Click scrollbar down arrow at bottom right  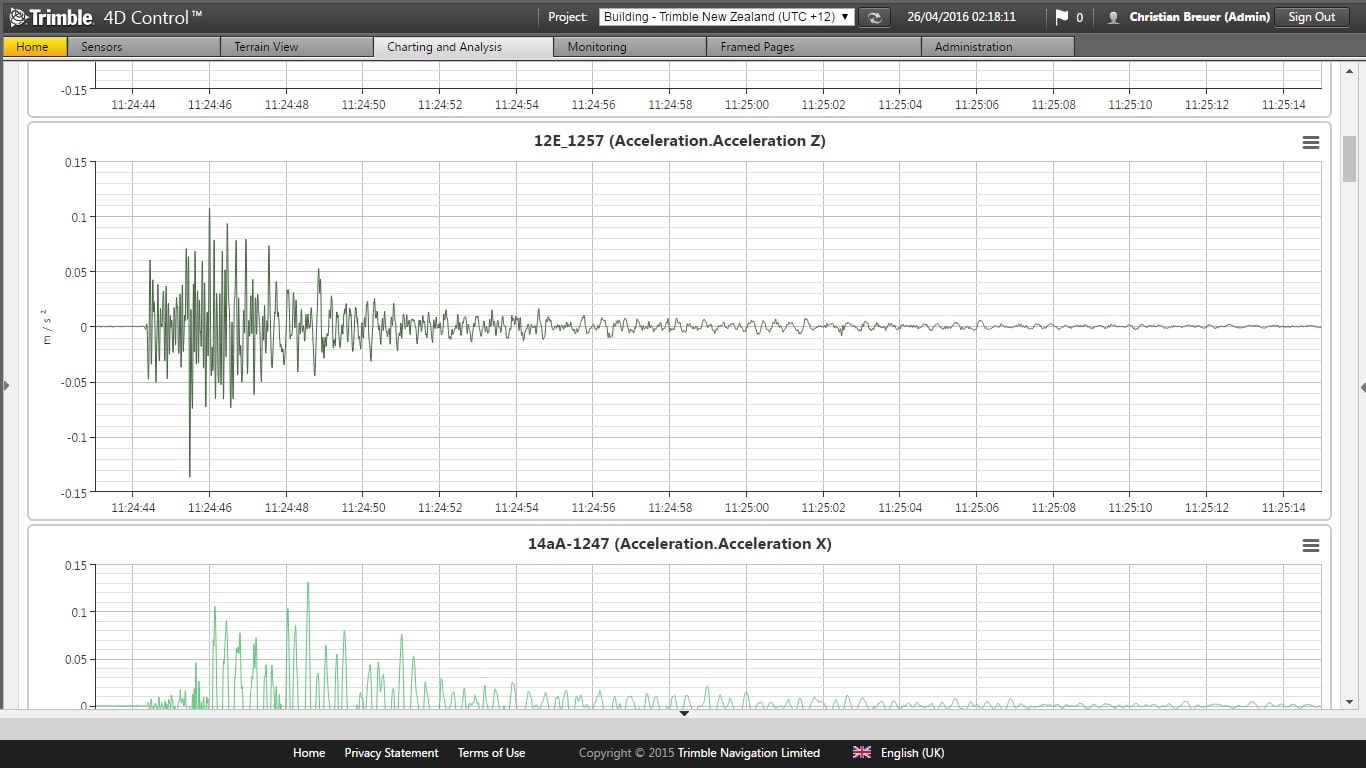pyautogui.click(x=1349, y=702)
